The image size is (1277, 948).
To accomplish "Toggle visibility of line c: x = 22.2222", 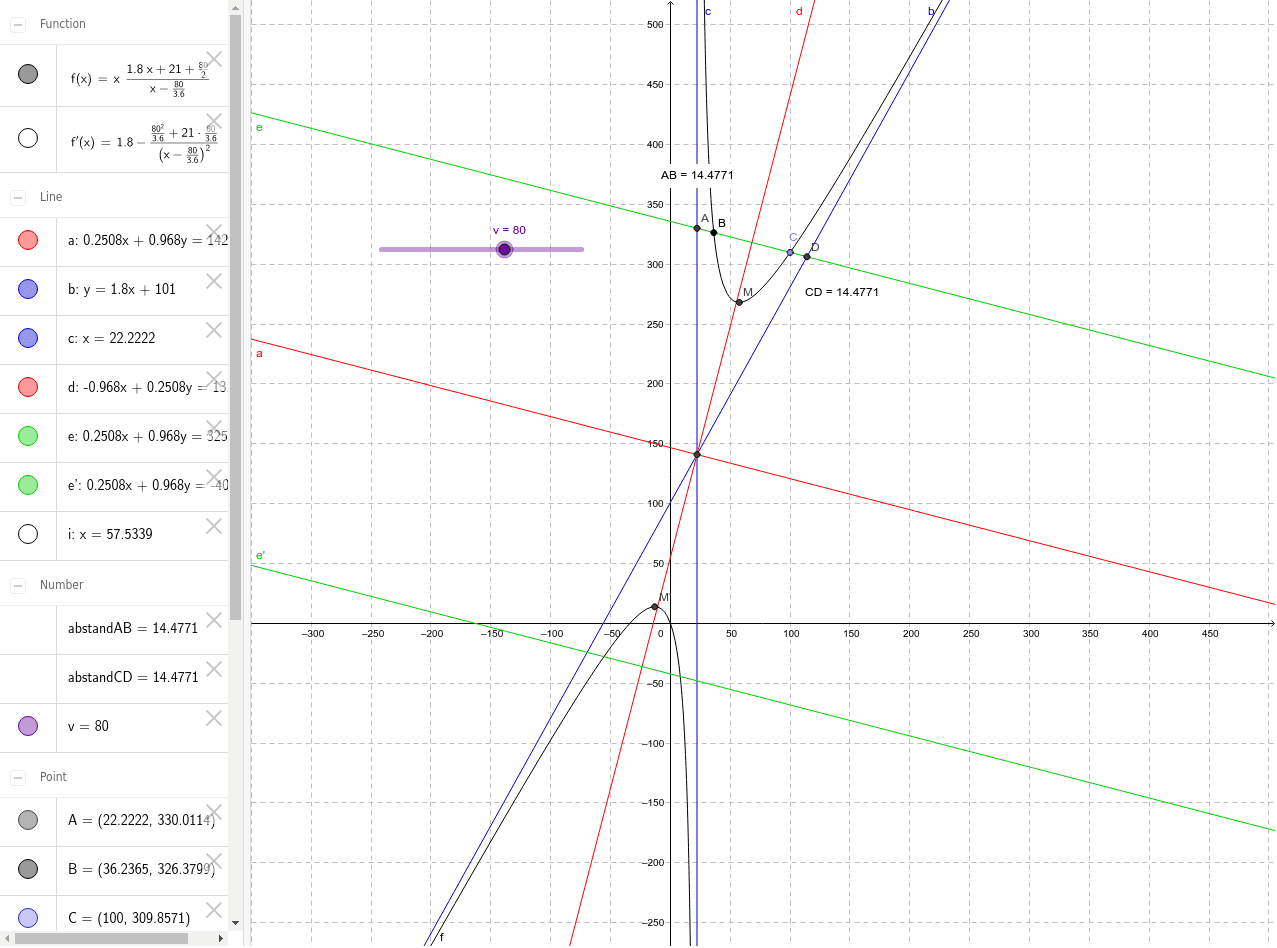I will [x=28, y=338].
